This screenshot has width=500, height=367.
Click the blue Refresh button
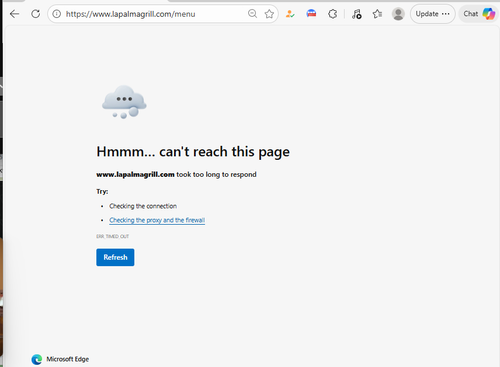(115, 257)
